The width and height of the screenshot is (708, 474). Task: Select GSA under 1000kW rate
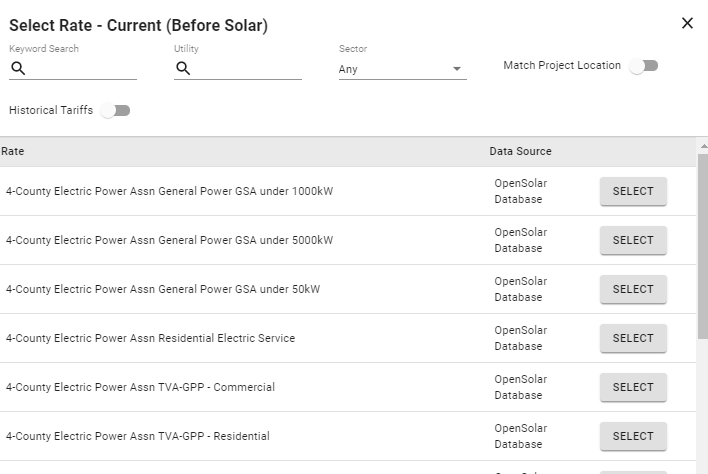633,191
